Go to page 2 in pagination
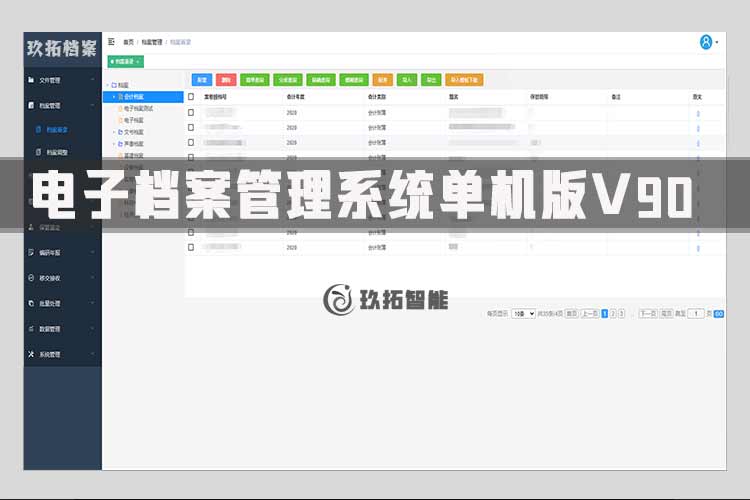Image resolution: width=750 pixels, height=500 pixels. pyautogui.click(x=613, y=314)
